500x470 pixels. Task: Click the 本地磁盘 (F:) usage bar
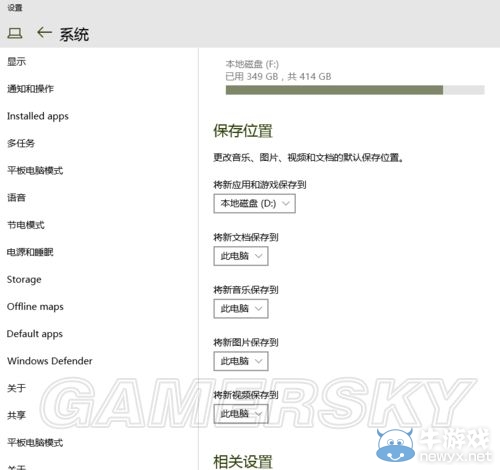(x=355, y=90)
